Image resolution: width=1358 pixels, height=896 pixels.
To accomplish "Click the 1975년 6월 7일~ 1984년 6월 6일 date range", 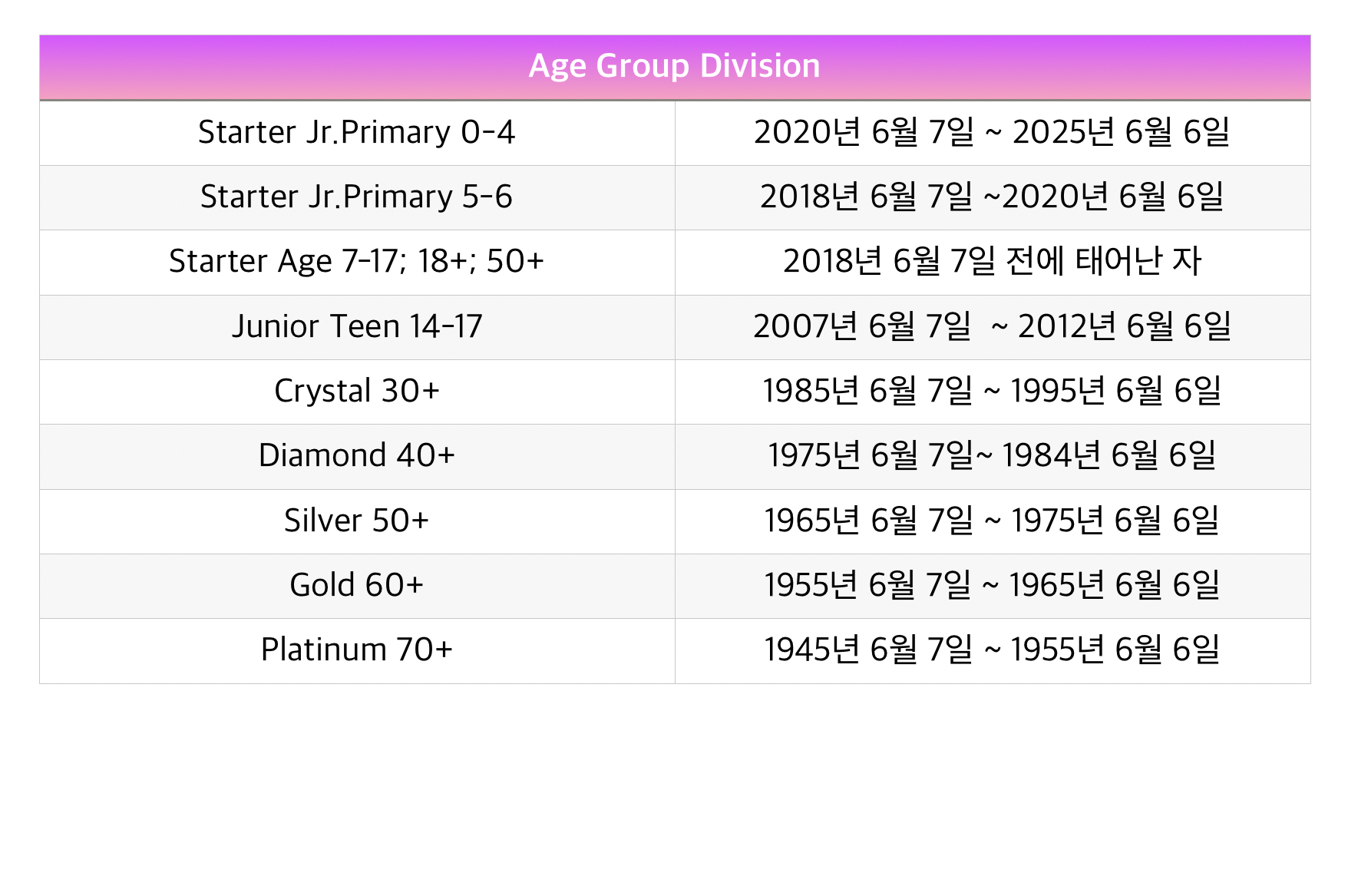I will pos(992,456).
